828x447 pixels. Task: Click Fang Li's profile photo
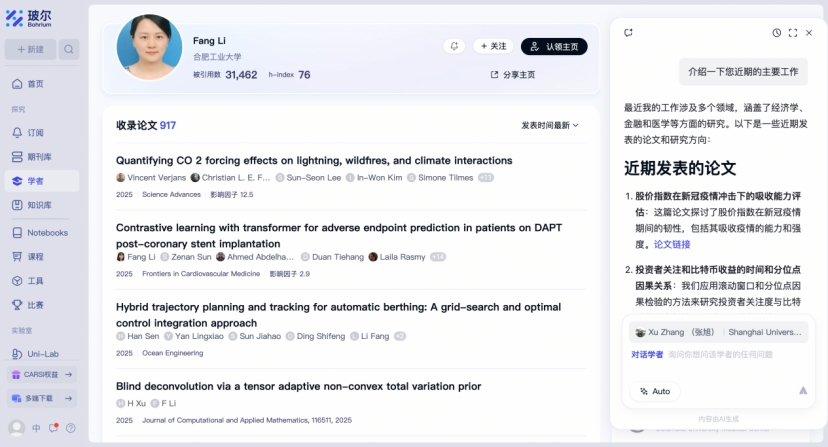point(149,47)
